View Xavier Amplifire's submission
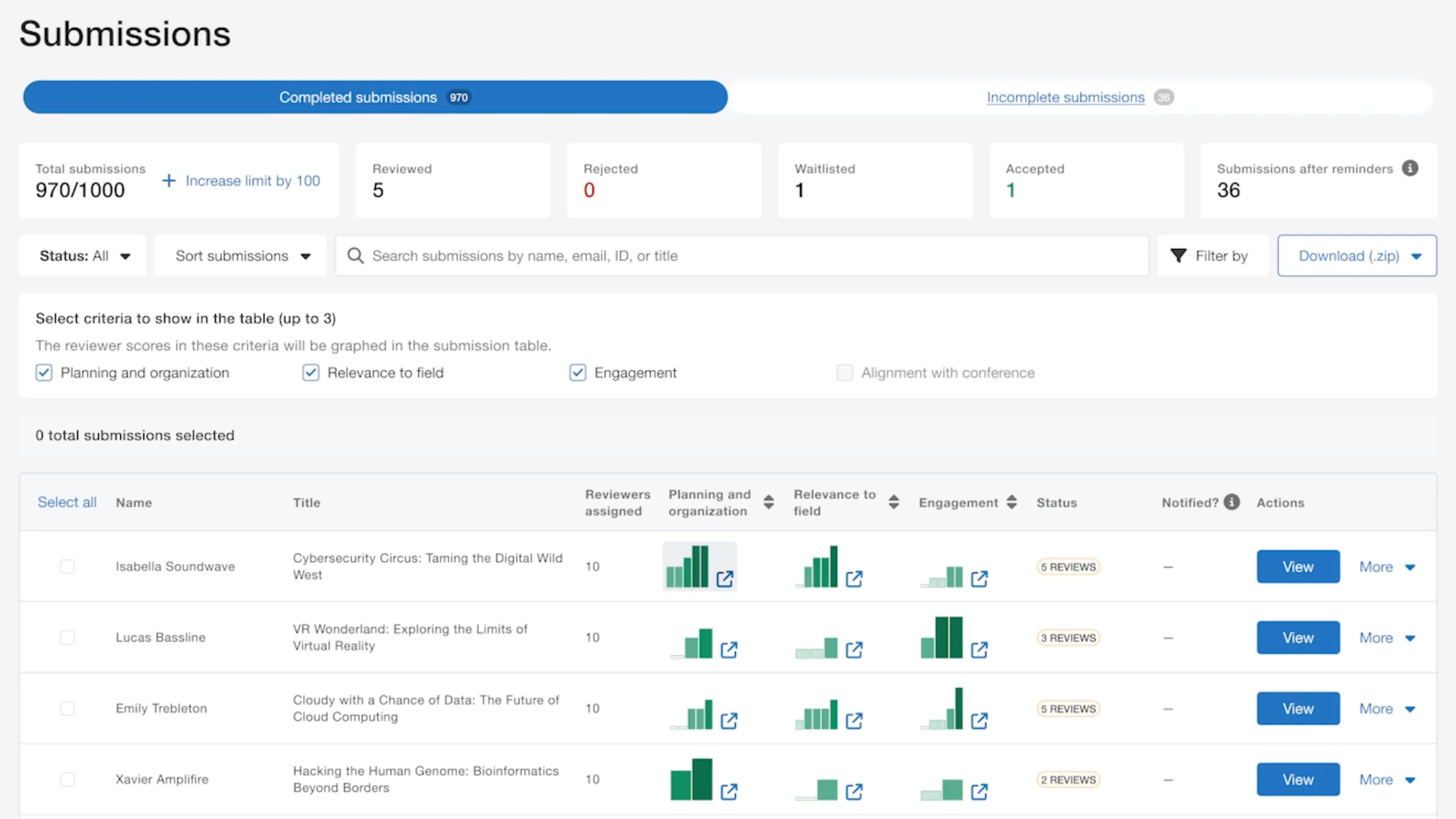This screenshot has height=819, width=1456. 1298,780
